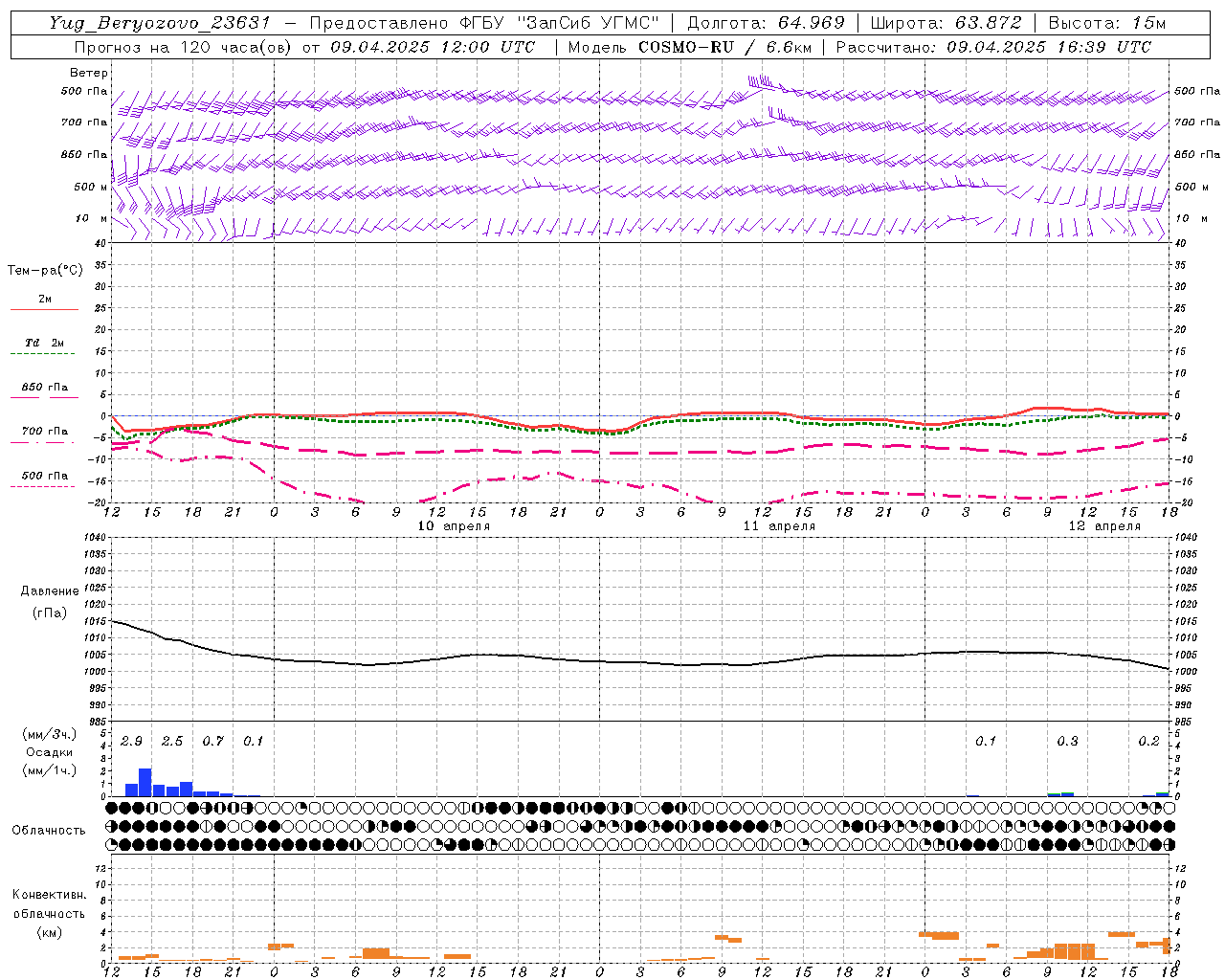
Task: Click the 2.9 precipitation total
Action: (x=131, y=742)
